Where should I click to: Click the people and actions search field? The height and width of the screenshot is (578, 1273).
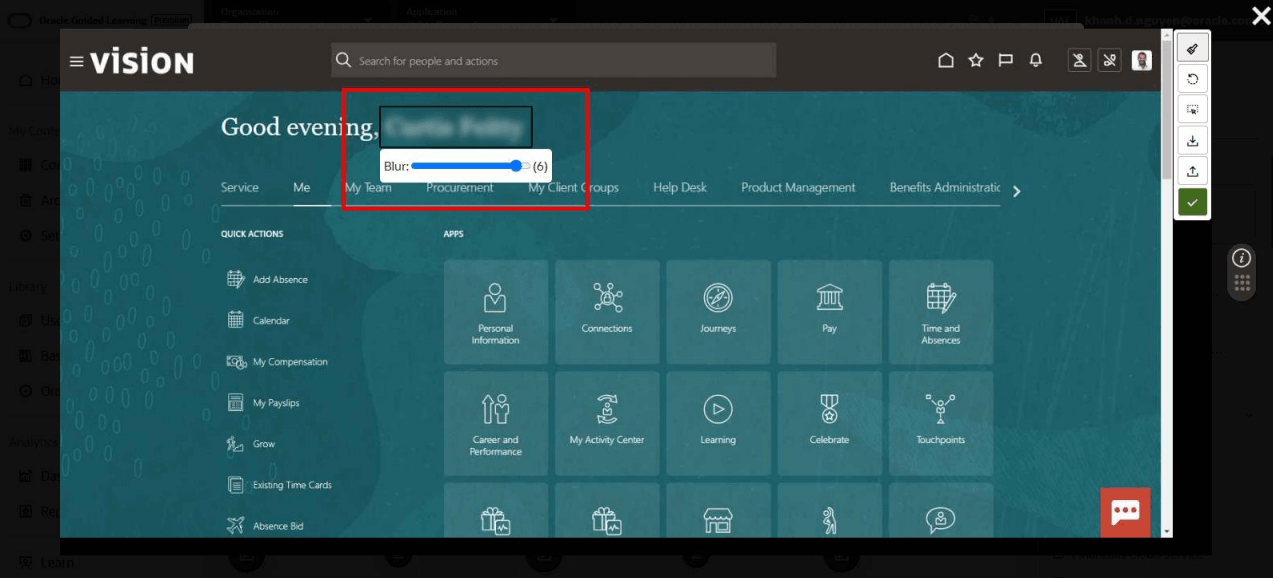pos(553,60)
